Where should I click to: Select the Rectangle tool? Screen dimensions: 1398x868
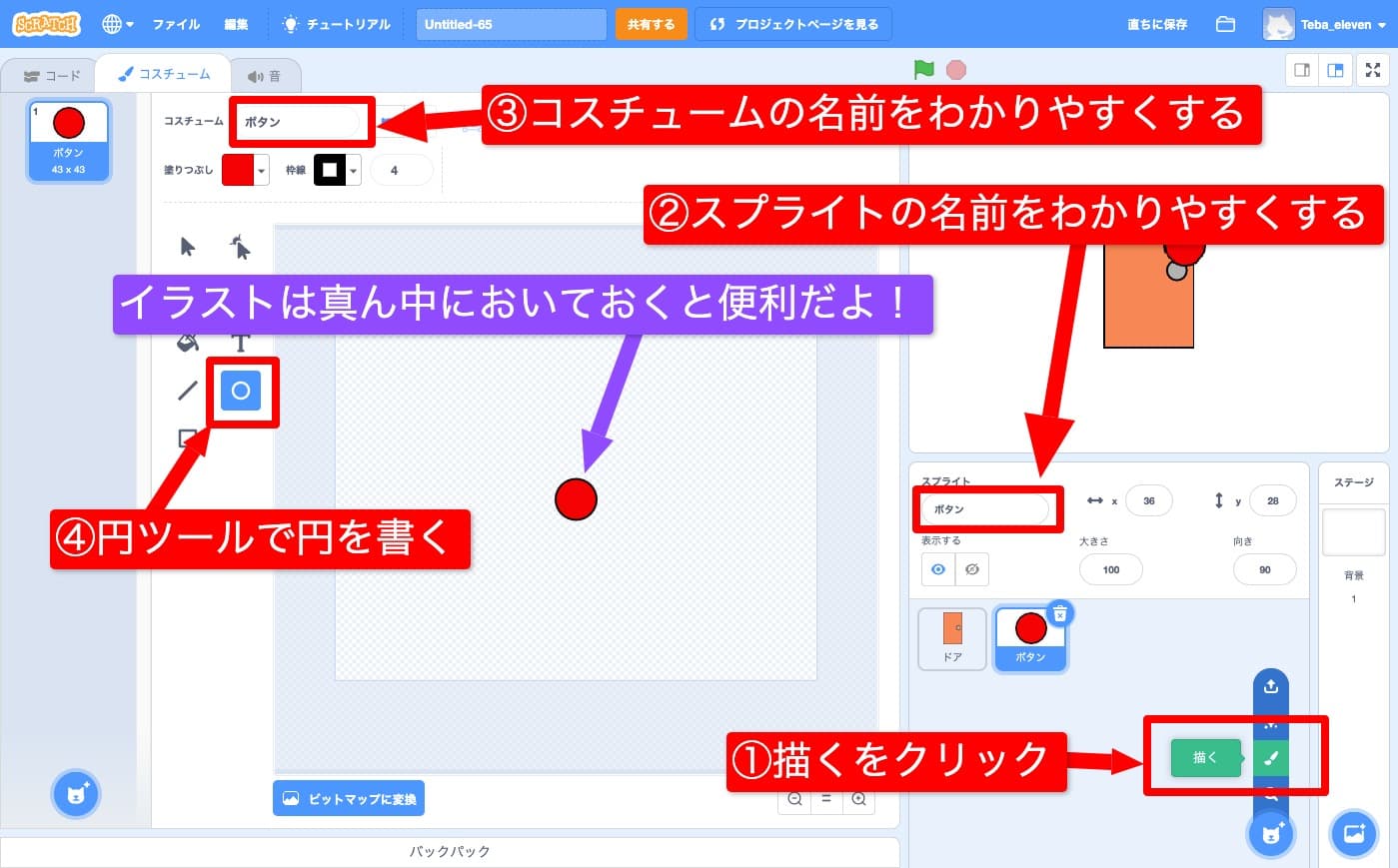point(186,436)
